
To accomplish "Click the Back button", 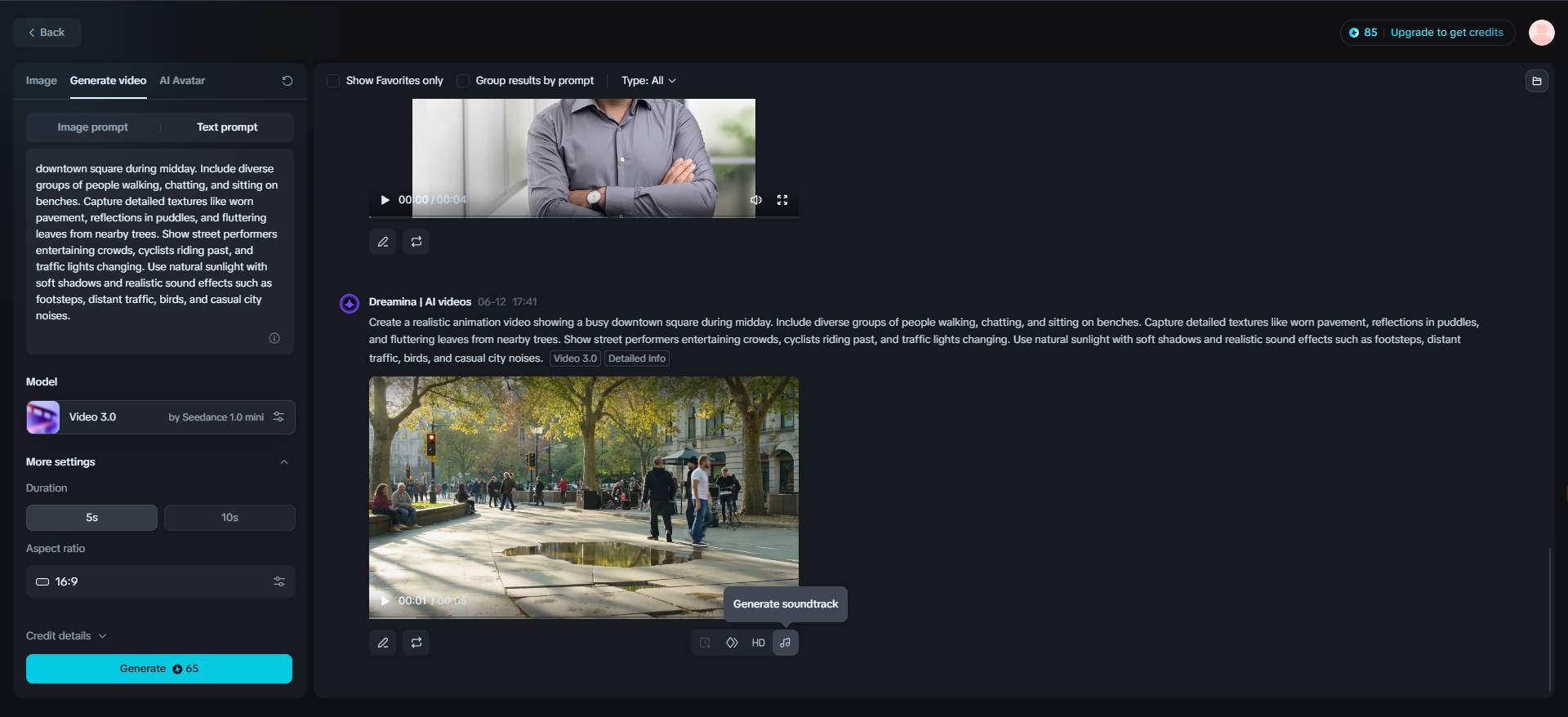I will [47, 33].
